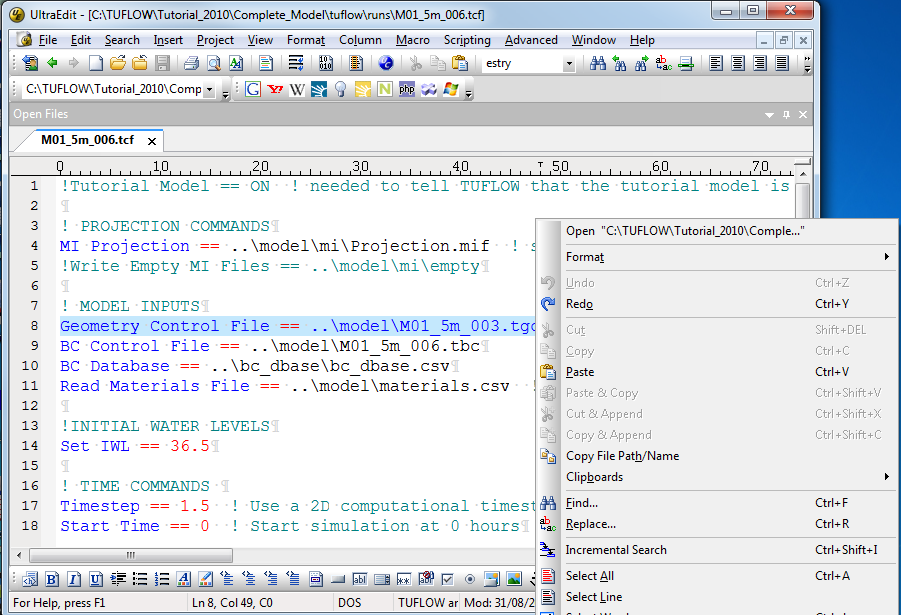Toggle hex edit mode (0101 icon)

tap(326, 63)
